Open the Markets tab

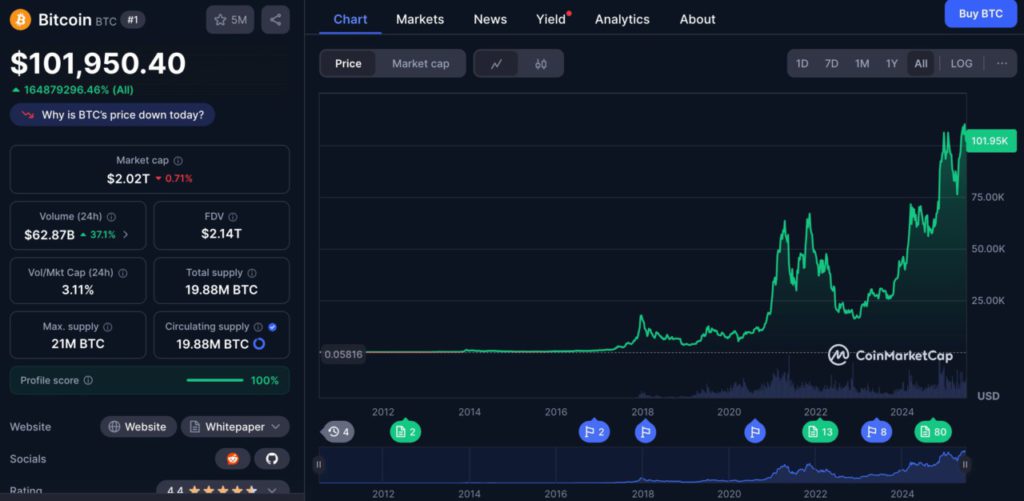420,19
